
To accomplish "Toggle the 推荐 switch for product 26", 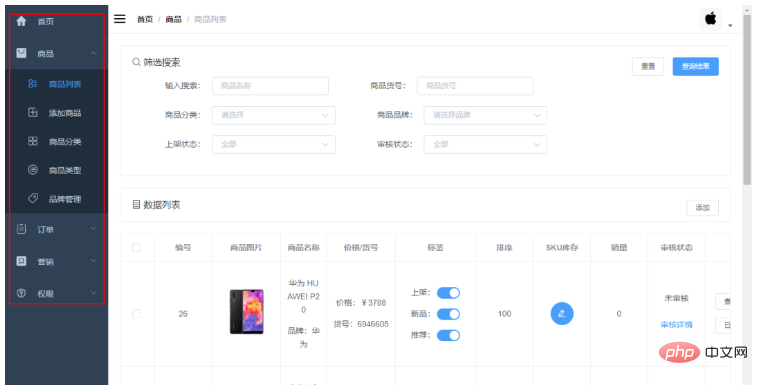I will [x=448, y=335].
